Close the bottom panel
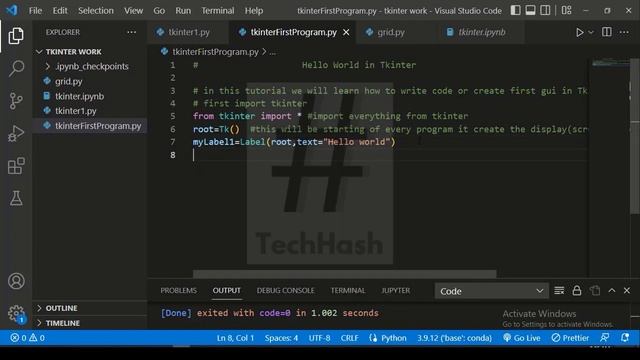 pyautogui.click(x=627, y=291)
